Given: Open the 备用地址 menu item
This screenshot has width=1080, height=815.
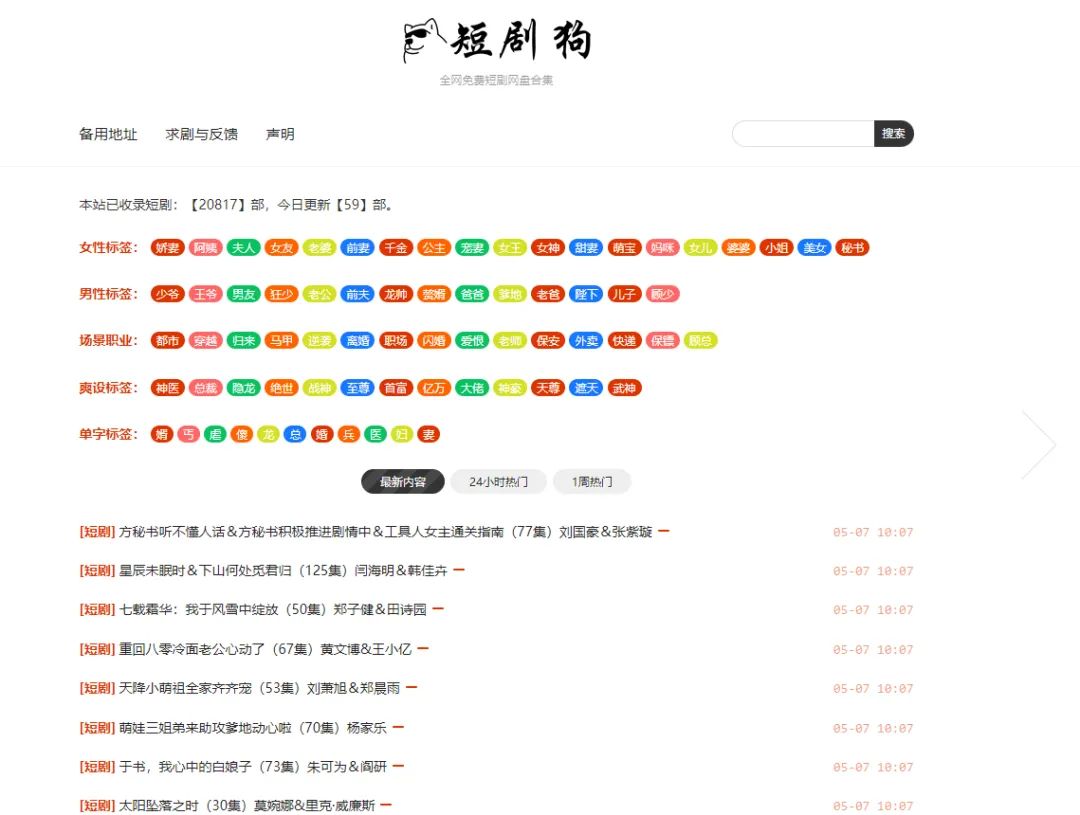Looking at the screenshot, I should coord(107,134).
